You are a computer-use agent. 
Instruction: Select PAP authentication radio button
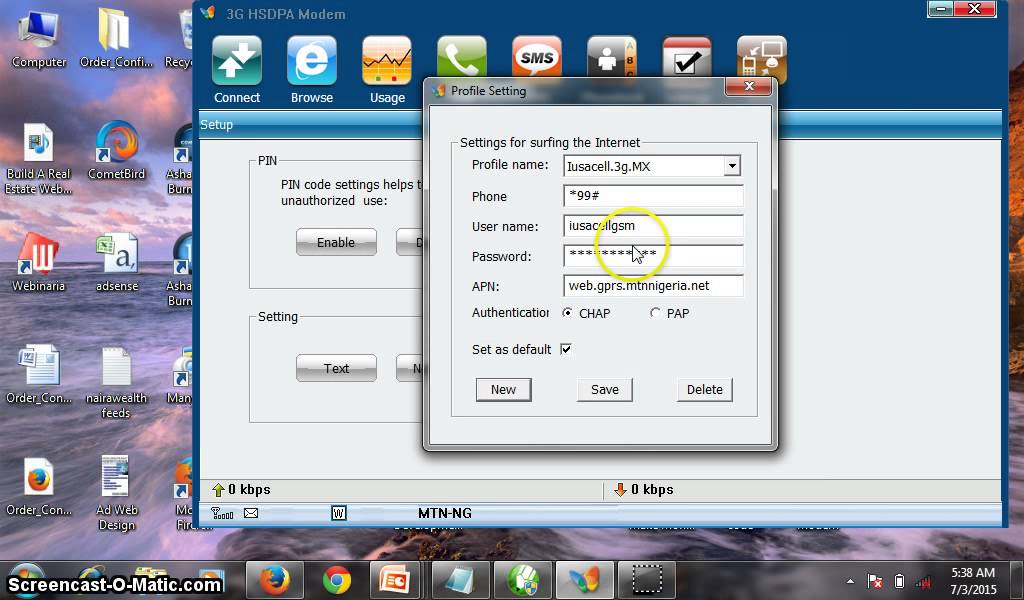click(x=654, y=313)
